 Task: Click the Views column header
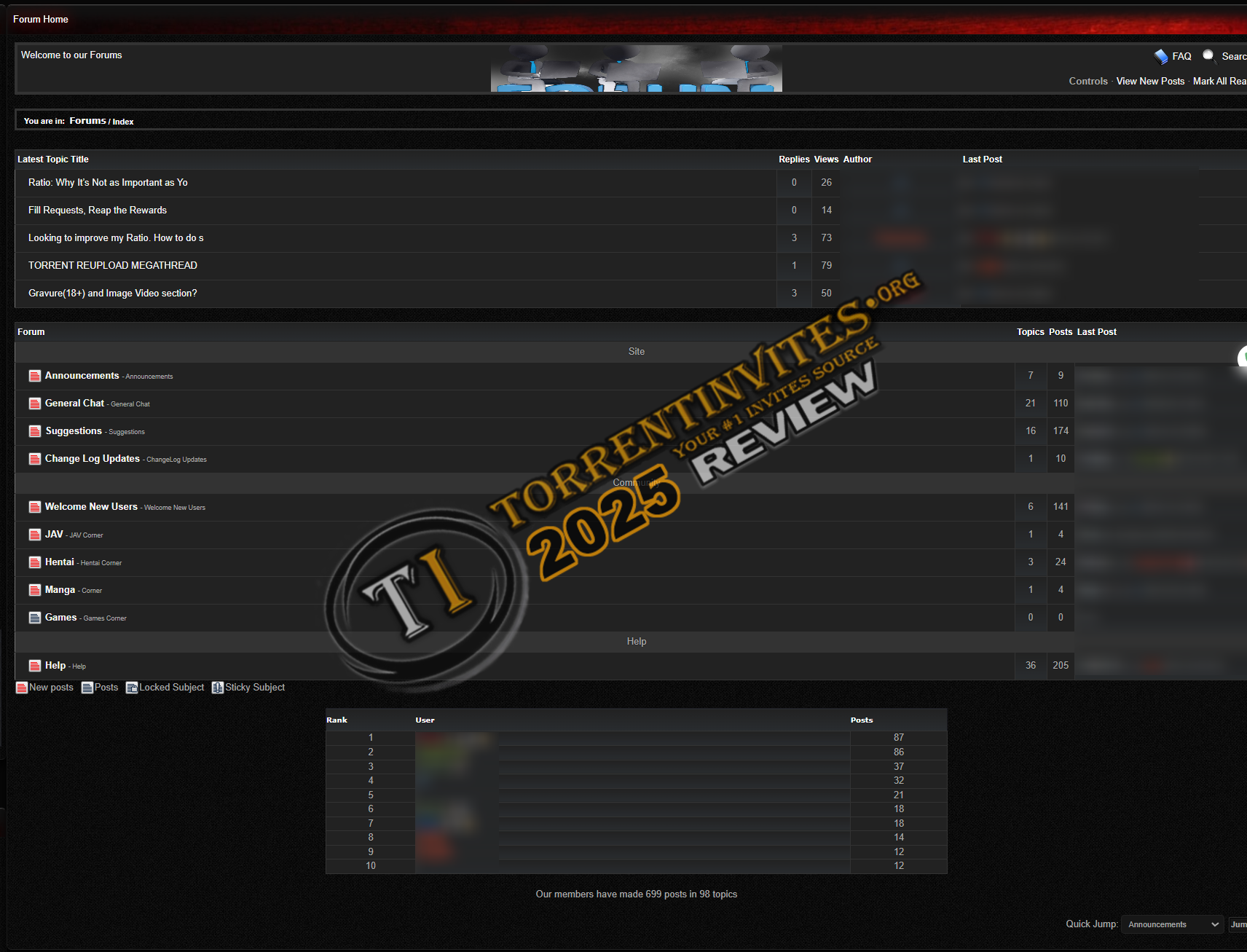pos(826,160)
